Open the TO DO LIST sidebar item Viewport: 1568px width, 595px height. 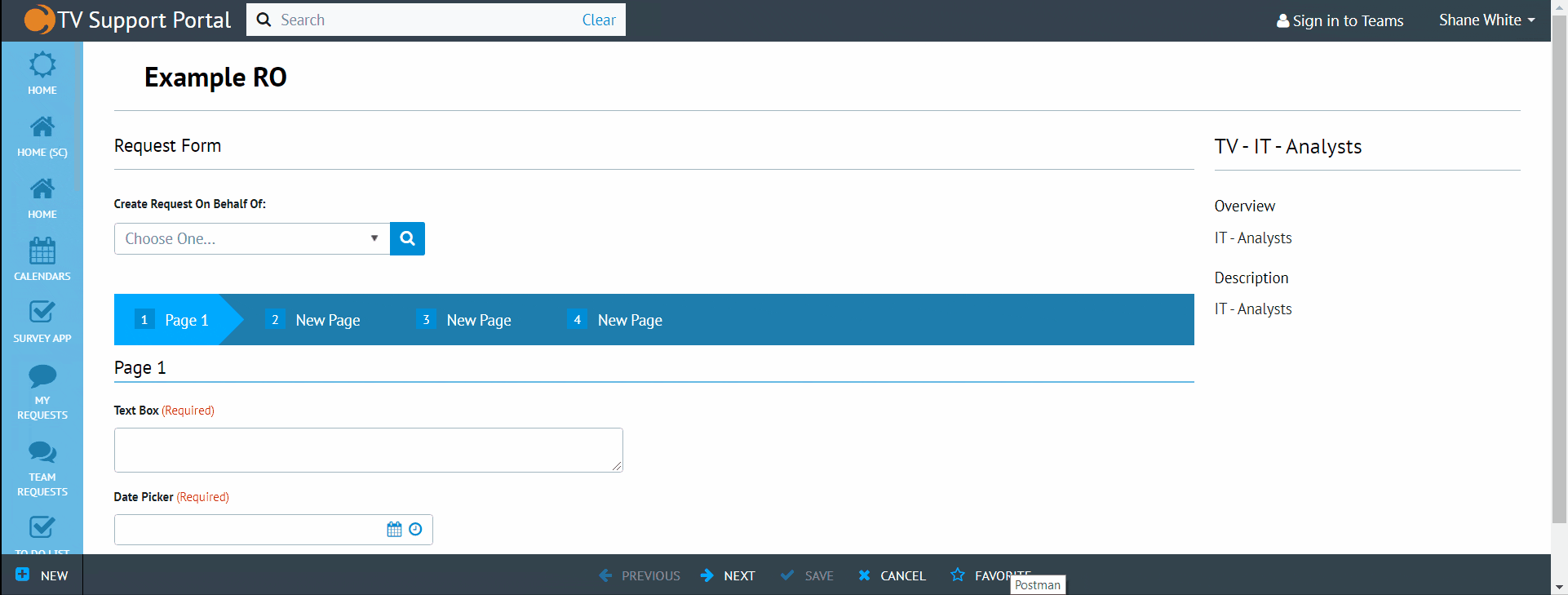pyautogui.click(x=42, y=535)
